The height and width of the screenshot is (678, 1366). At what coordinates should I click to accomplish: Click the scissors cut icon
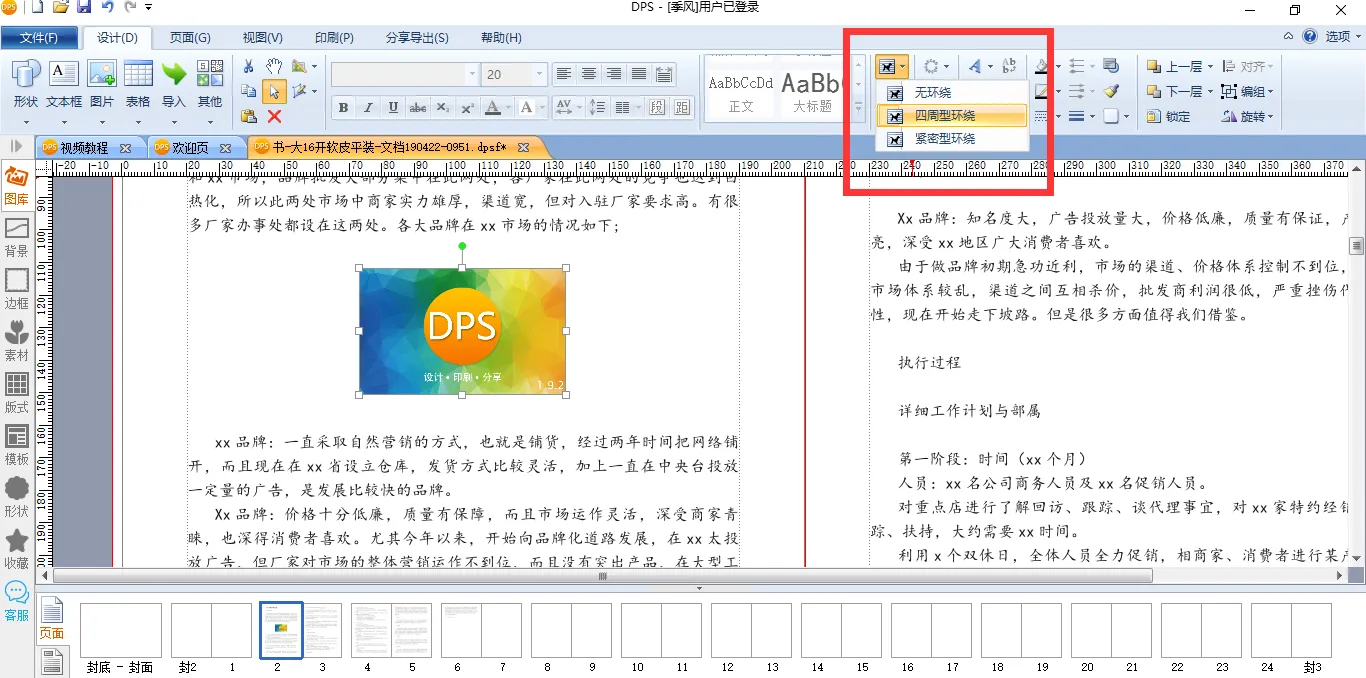coord(248,66)
